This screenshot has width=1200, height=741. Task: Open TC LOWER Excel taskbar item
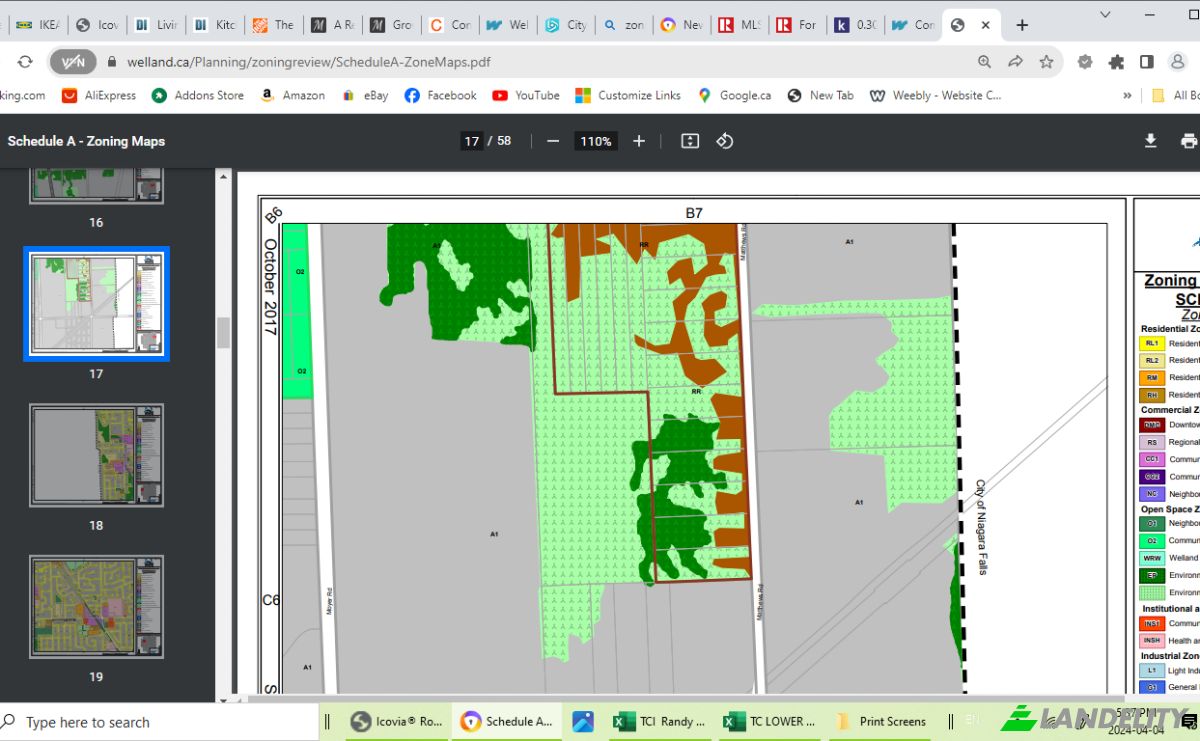pyautogui.click(x=770, y=721)
